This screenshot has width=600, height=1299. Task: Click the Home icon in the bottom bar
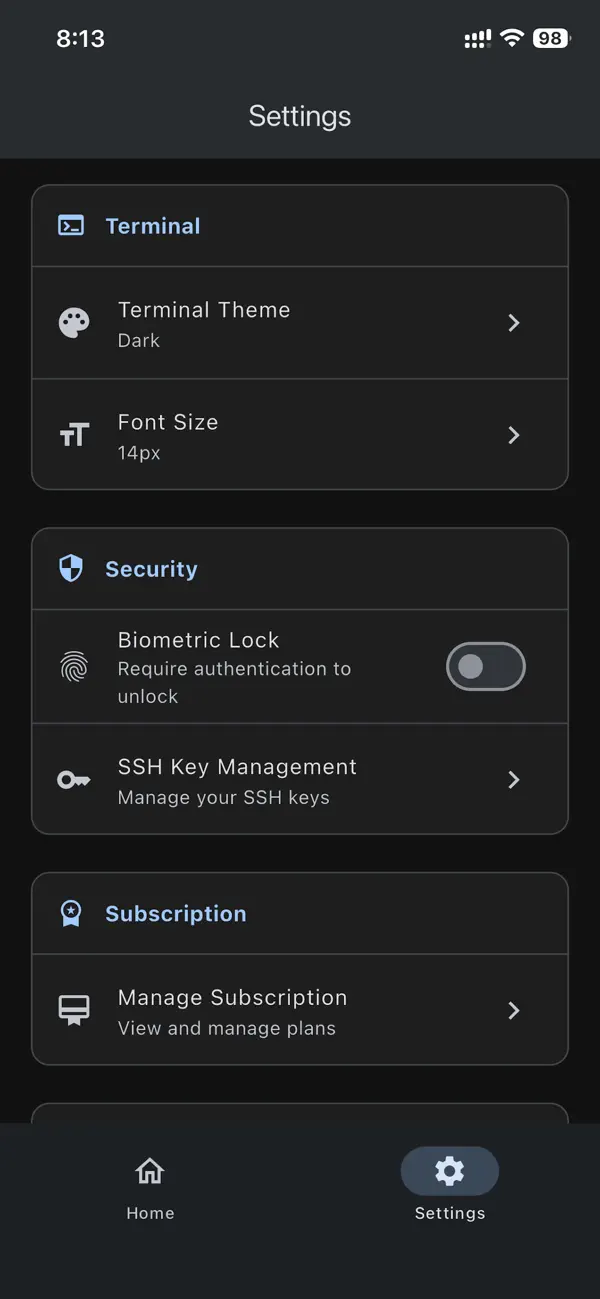pyautogui.click(x=150, y=1170)
